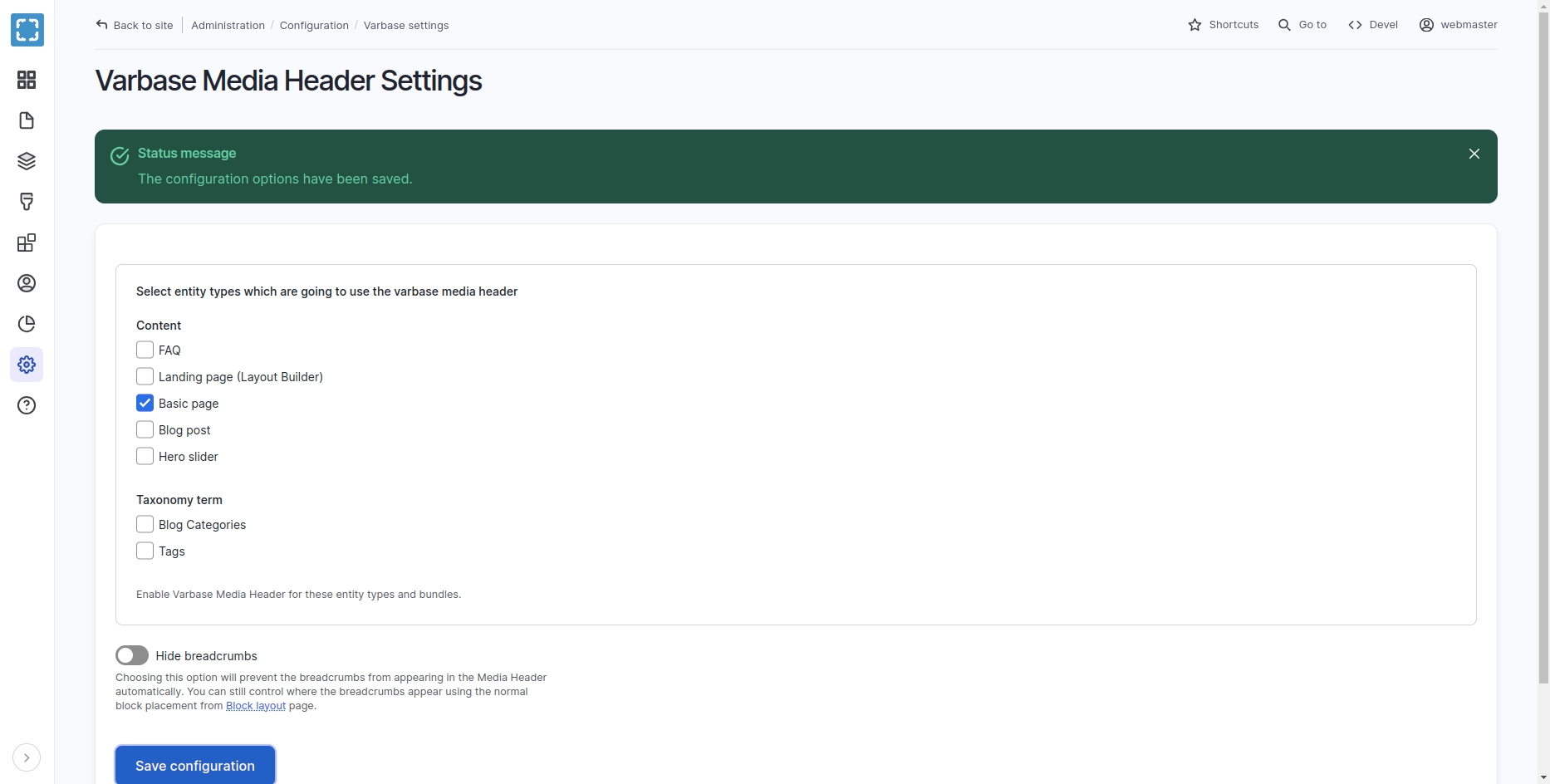The height and width of the screenshot is (784, 1550).
Task: Toggle the Hide breadcrumbs switch
Action: pyautogui.click(x=132, y=656)
